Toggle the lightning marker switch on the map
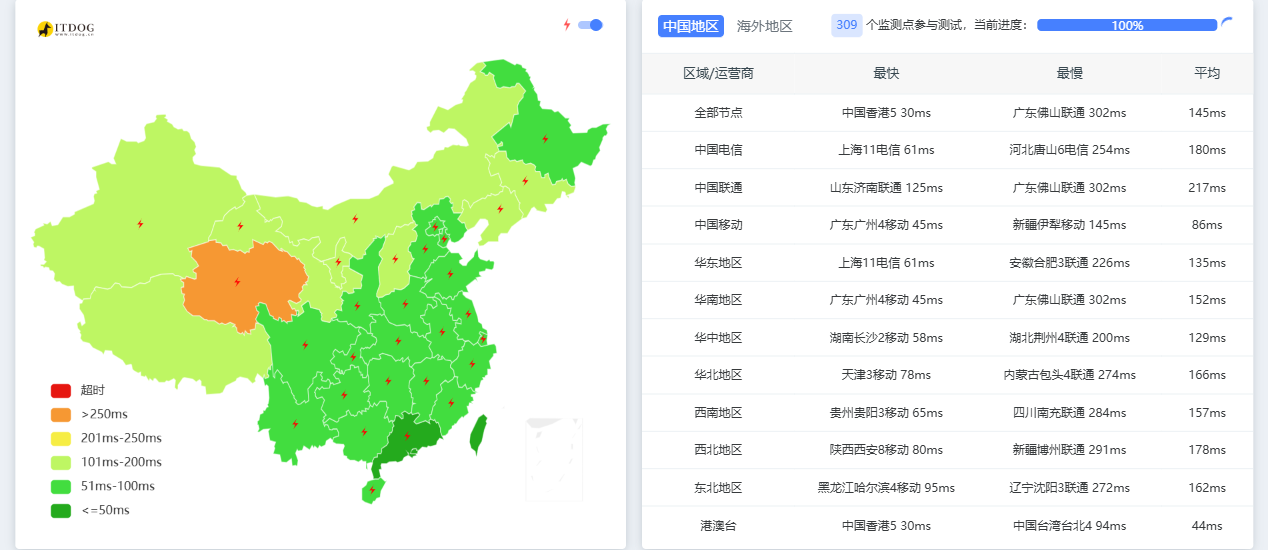This screenshot has width=1268, height=550. (590, 25)
